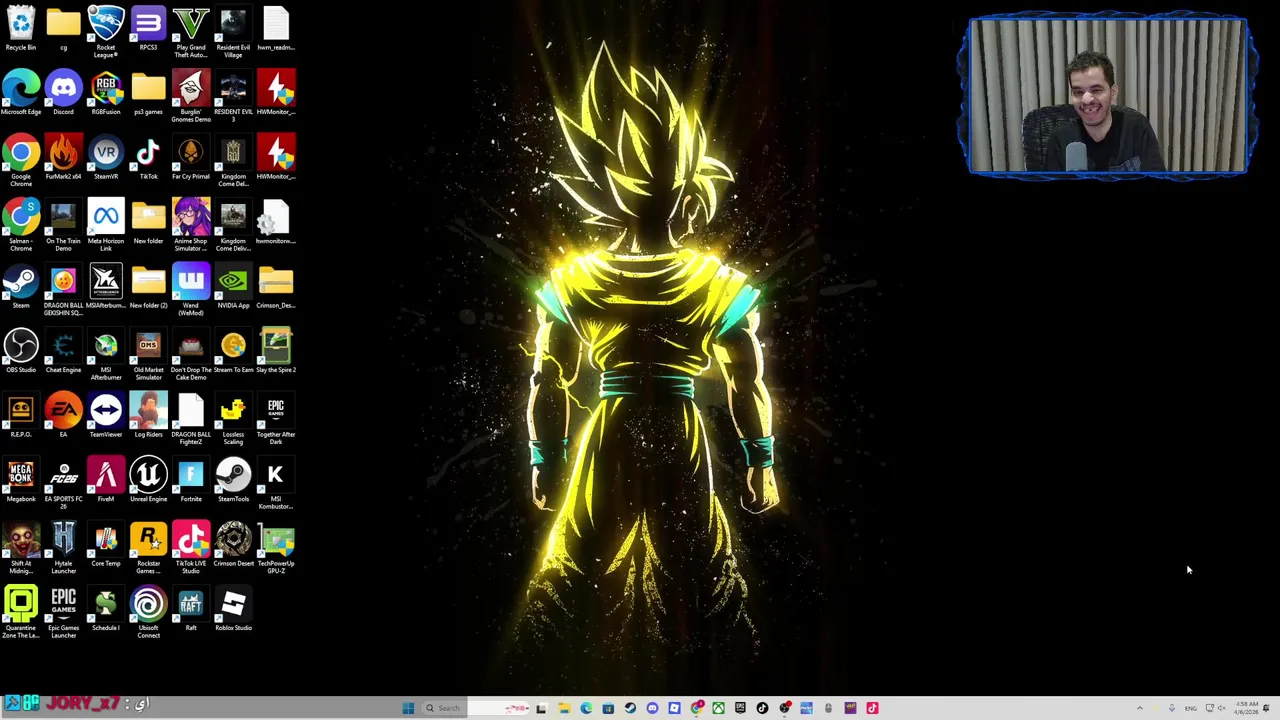The height and width of the screenshot is (720, 1280).
Task: Click the webcam overlay in the corner
Action: (1107, 97)
